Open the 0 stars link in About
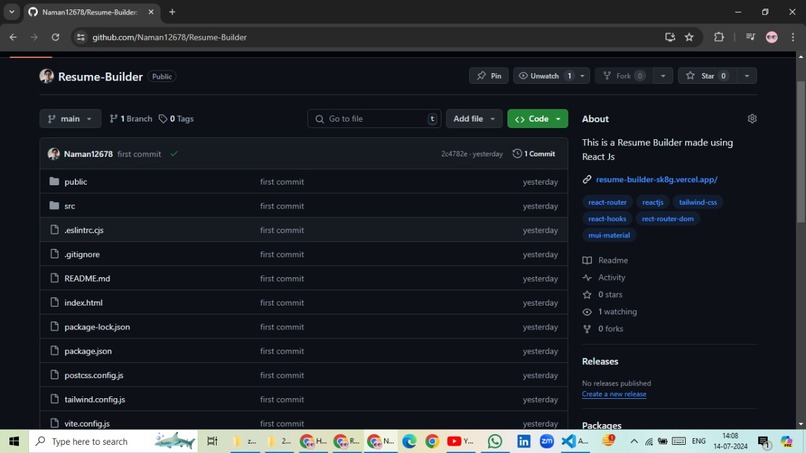 pos(610,294)
